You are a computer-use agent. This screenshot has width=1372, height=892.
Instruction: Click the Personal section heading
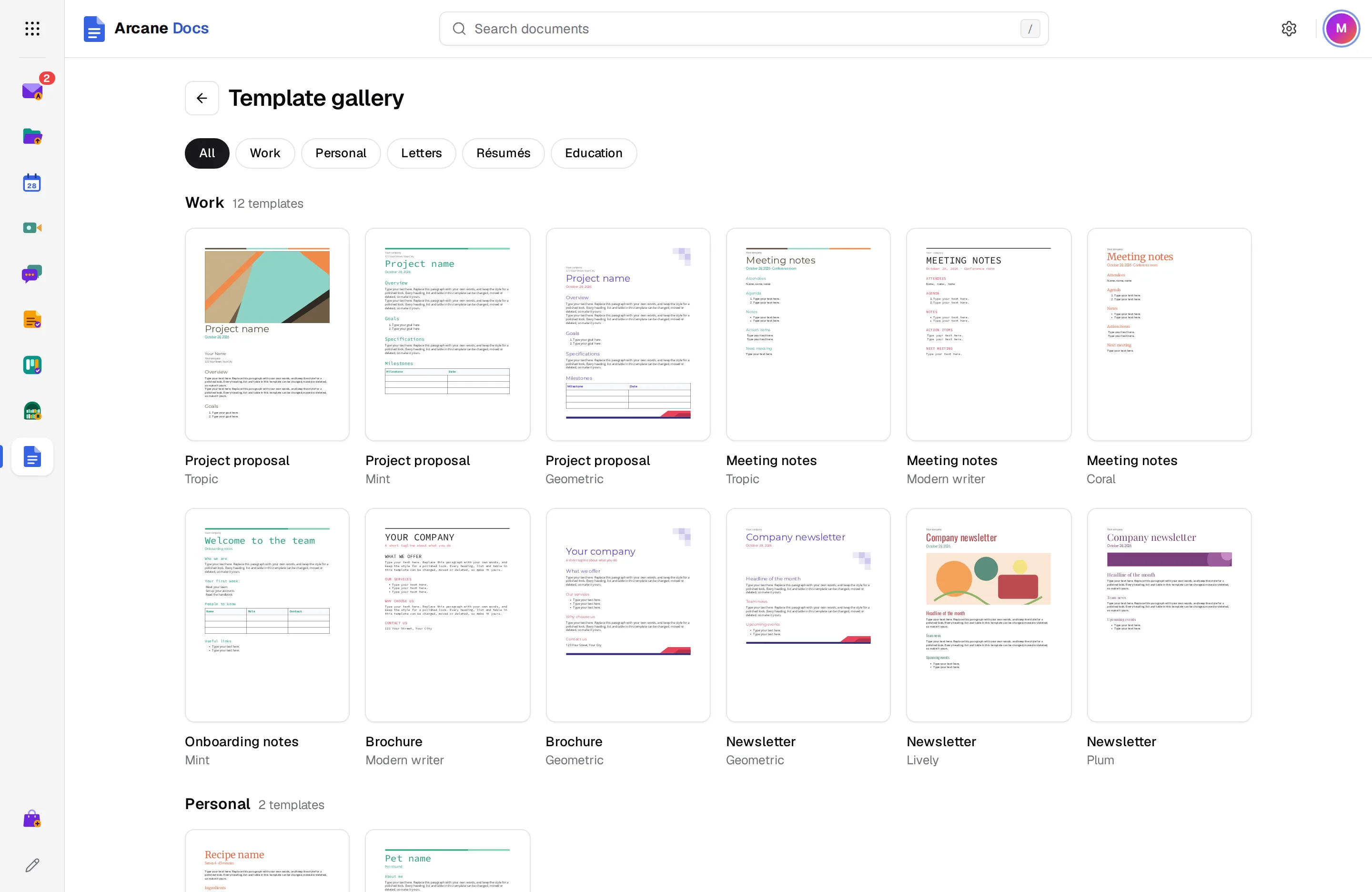click(217, 804)
